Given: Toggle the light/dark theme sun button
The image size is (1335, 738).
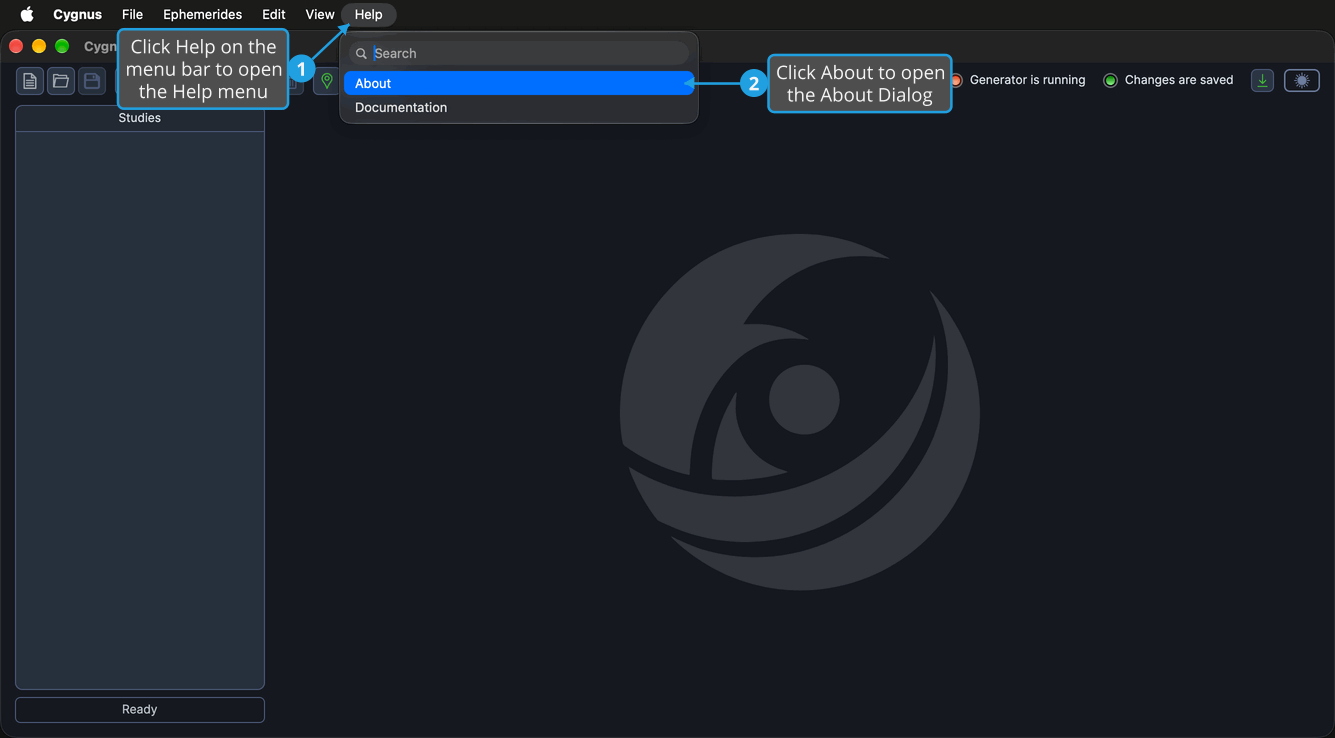Looking at the screenshot, I should click(1302, 81).
